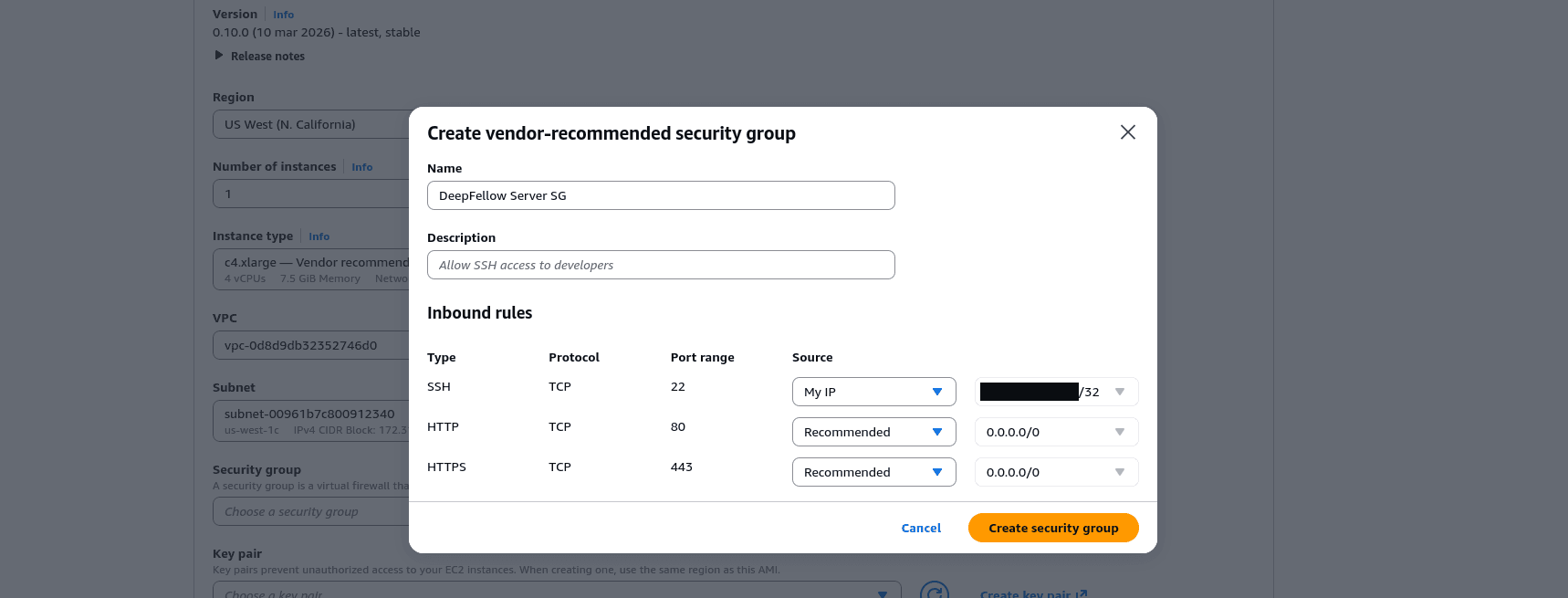Open the HTTPS source Recommended dropdown

click(x=873, y=472)
